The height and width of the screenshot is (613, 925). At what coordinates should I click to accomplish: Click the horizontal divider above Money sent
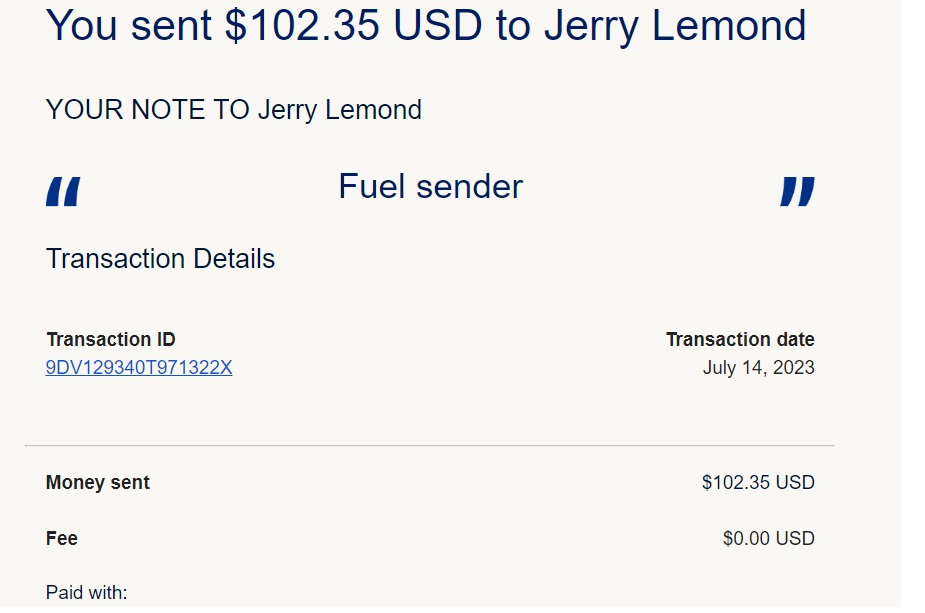click(x=430, y=445)
